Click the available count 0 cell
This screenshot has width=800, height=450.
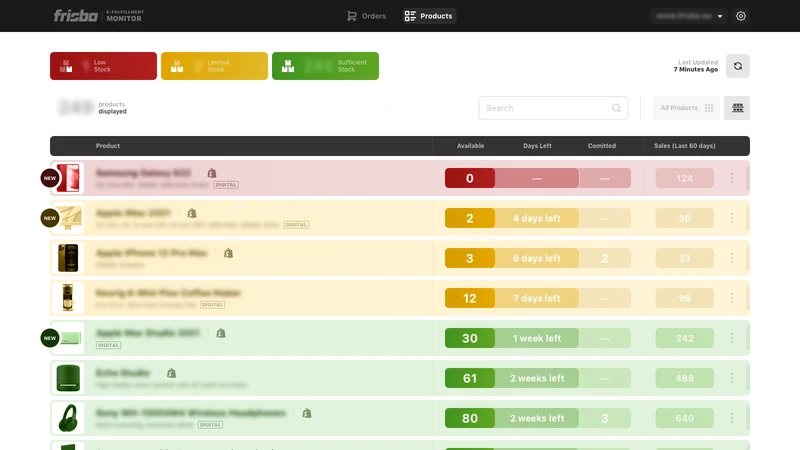point(469,178)
